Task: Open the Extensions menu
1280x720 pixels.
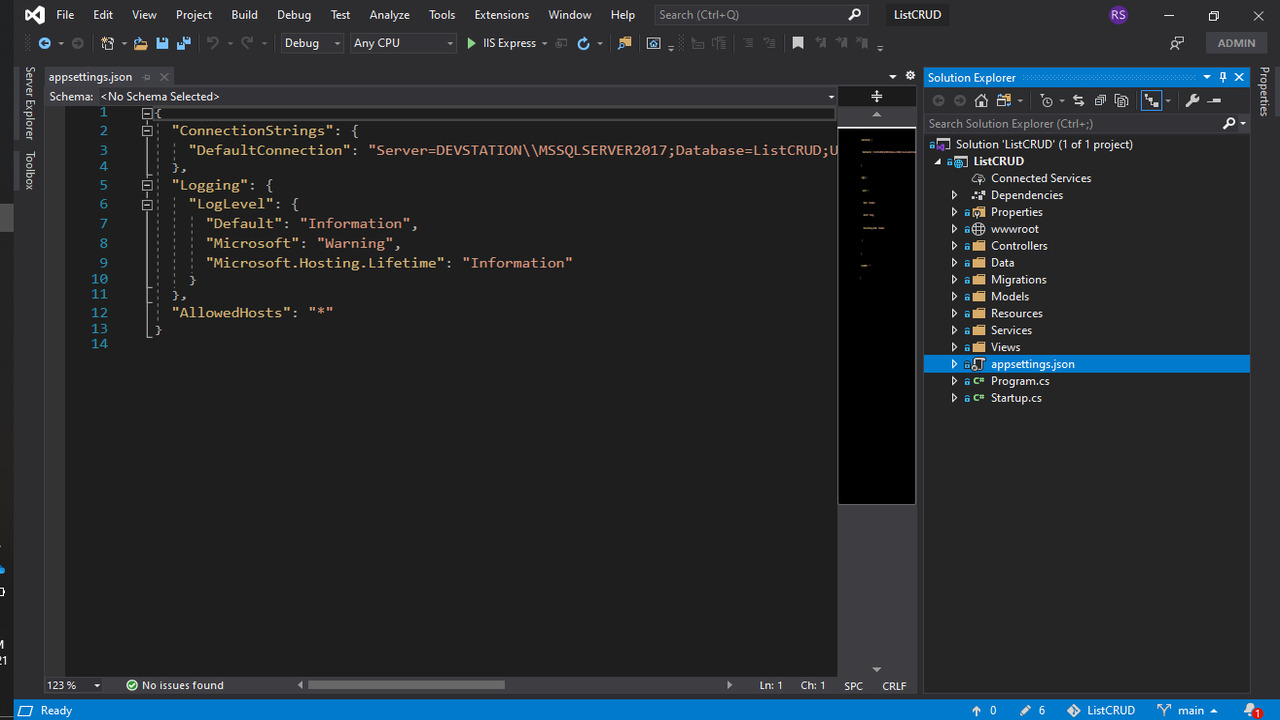Action: coord(501,15)
